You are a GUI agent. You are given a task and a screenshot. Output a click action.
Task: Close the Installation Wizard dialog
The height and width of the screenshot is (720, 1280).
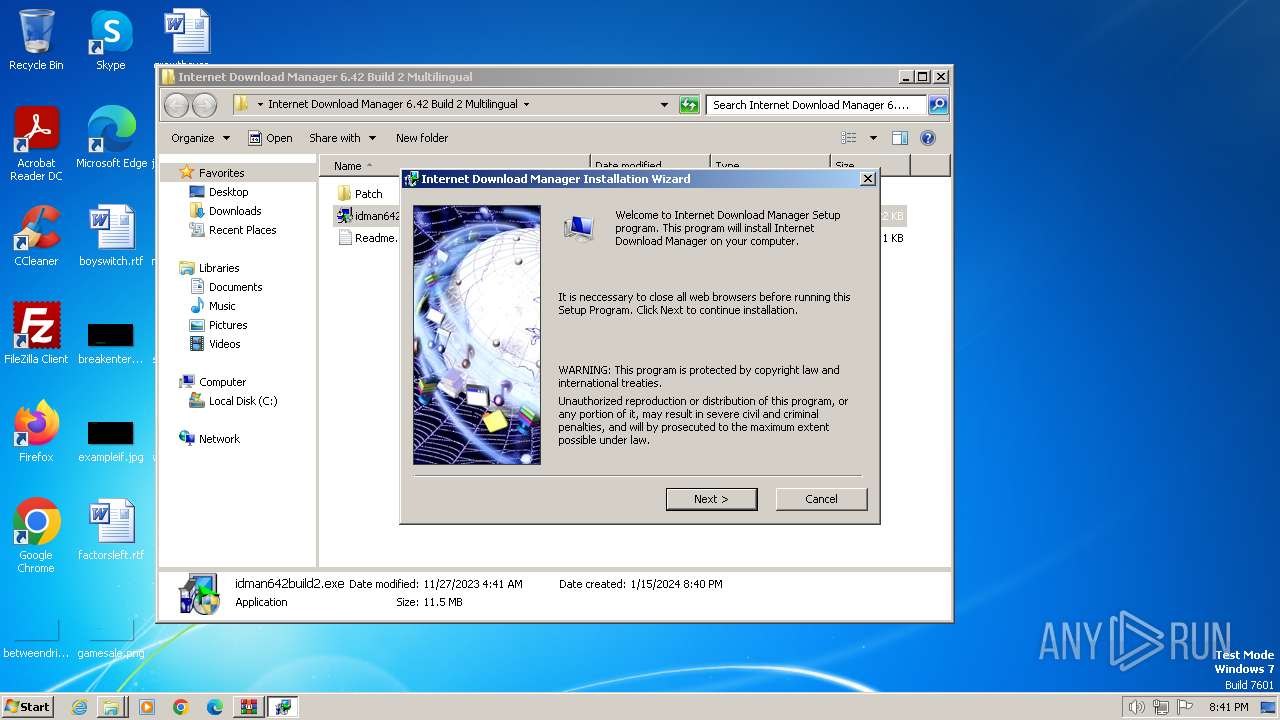coord(868,179)
